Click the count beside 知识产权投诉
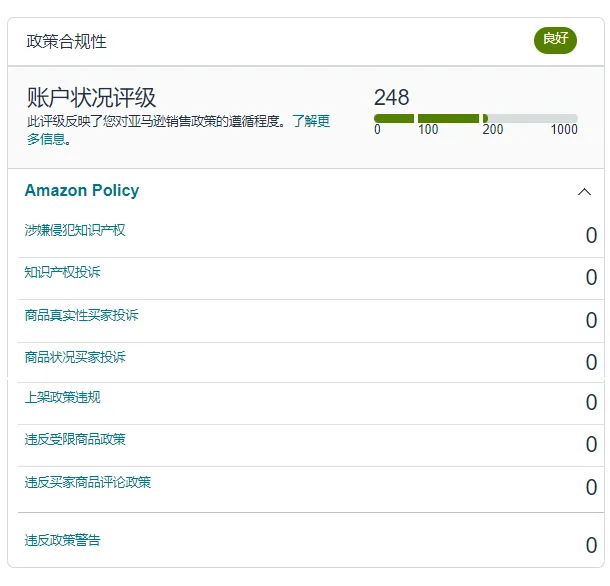 pos(590,278)
